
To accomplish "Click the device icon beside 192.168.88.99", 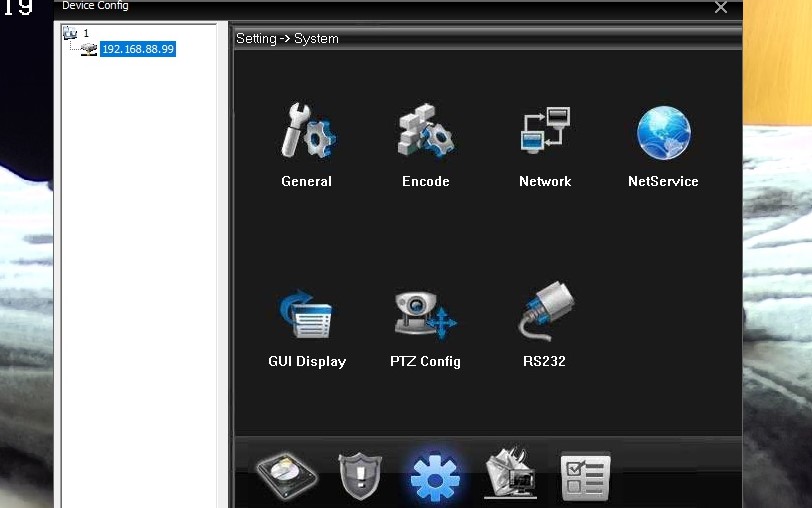I will coord(89,49).
